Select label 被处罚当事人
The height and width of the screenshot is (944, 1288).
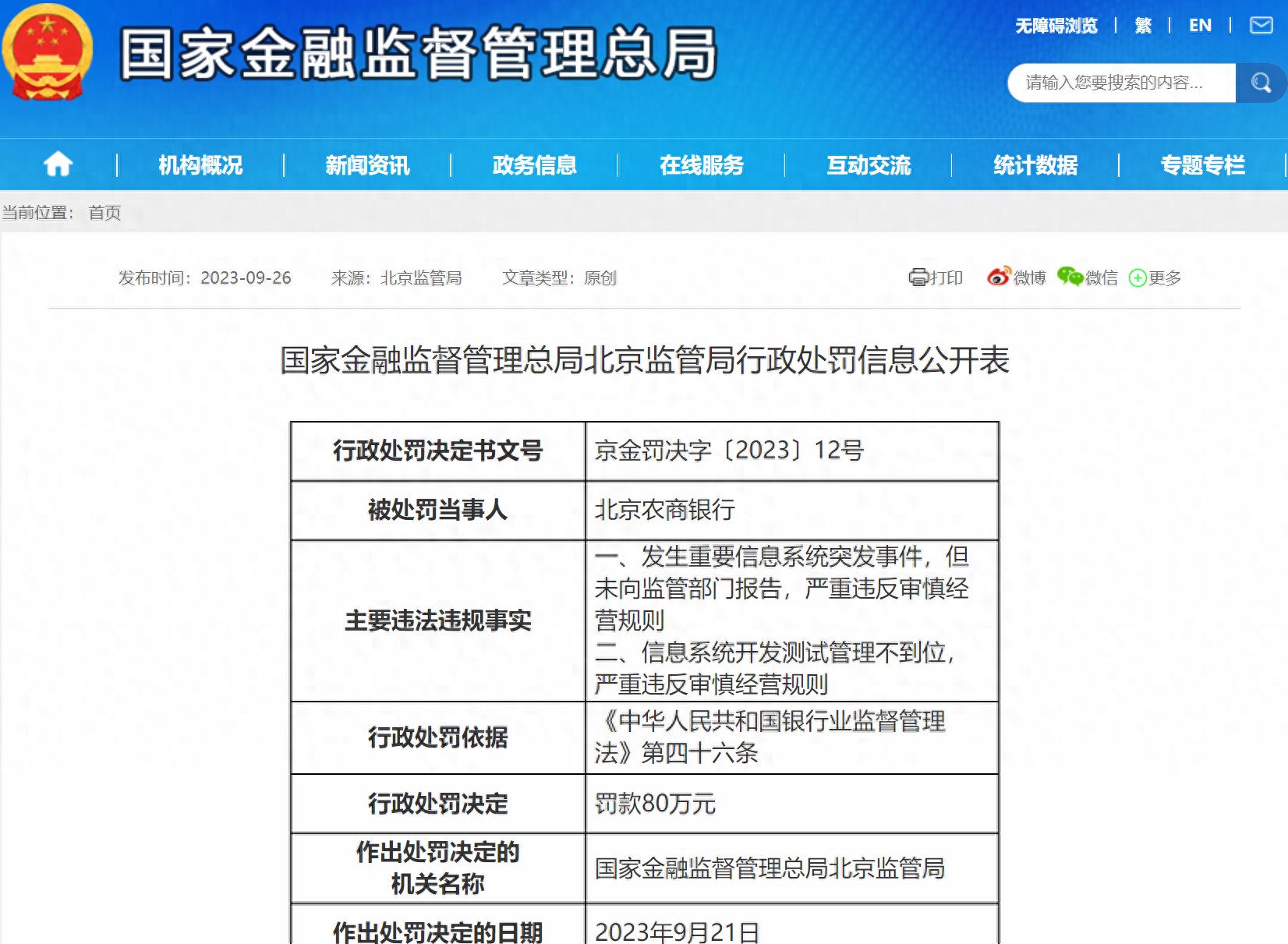pos(437,510)
